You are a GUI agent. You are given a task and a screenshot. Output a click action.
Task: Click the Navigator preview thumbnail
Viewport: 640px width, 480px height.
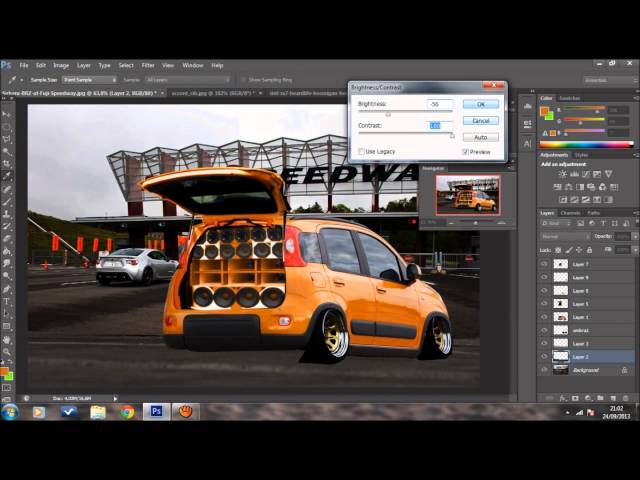pyautogui.click(x=468, y=195)
